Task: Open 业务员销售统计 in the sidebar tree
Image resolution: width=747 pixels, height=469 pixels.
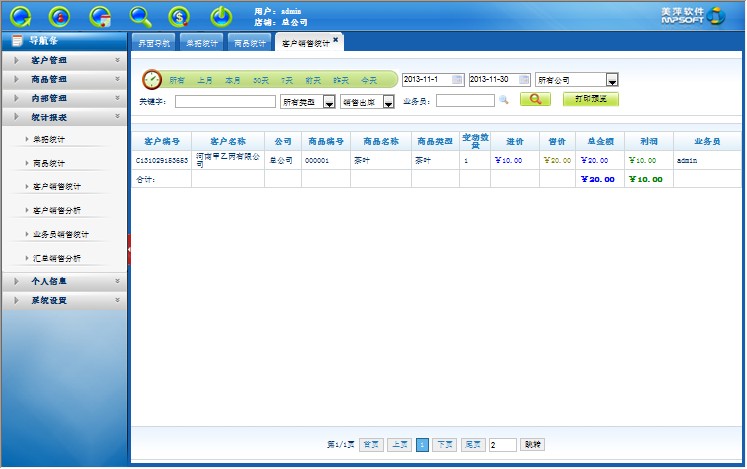Action: pos(61,234)
